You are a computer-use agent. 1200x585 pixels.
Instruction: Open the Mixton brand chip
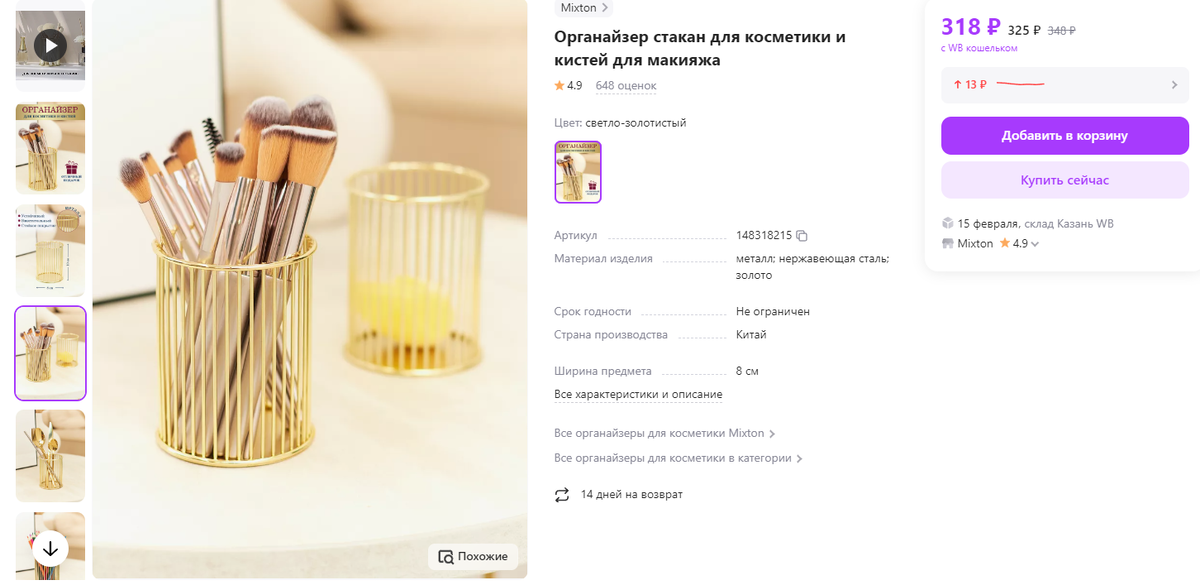[584, 8]
